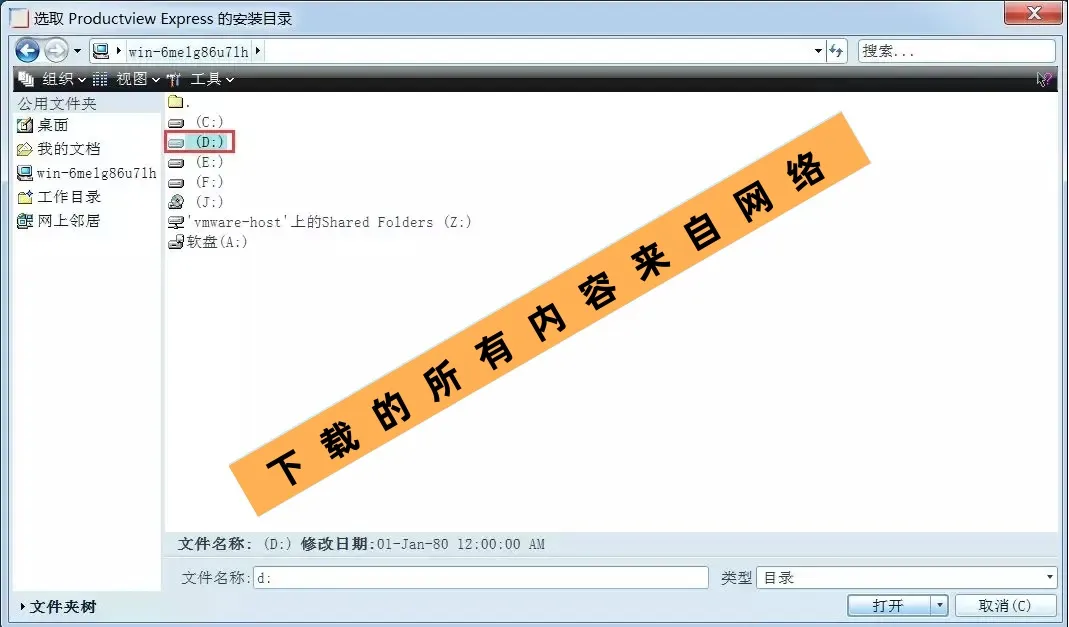Click the (C:) drive icon
The height and width of the screenshot is (627, 1069).
(x=176, y=123)
